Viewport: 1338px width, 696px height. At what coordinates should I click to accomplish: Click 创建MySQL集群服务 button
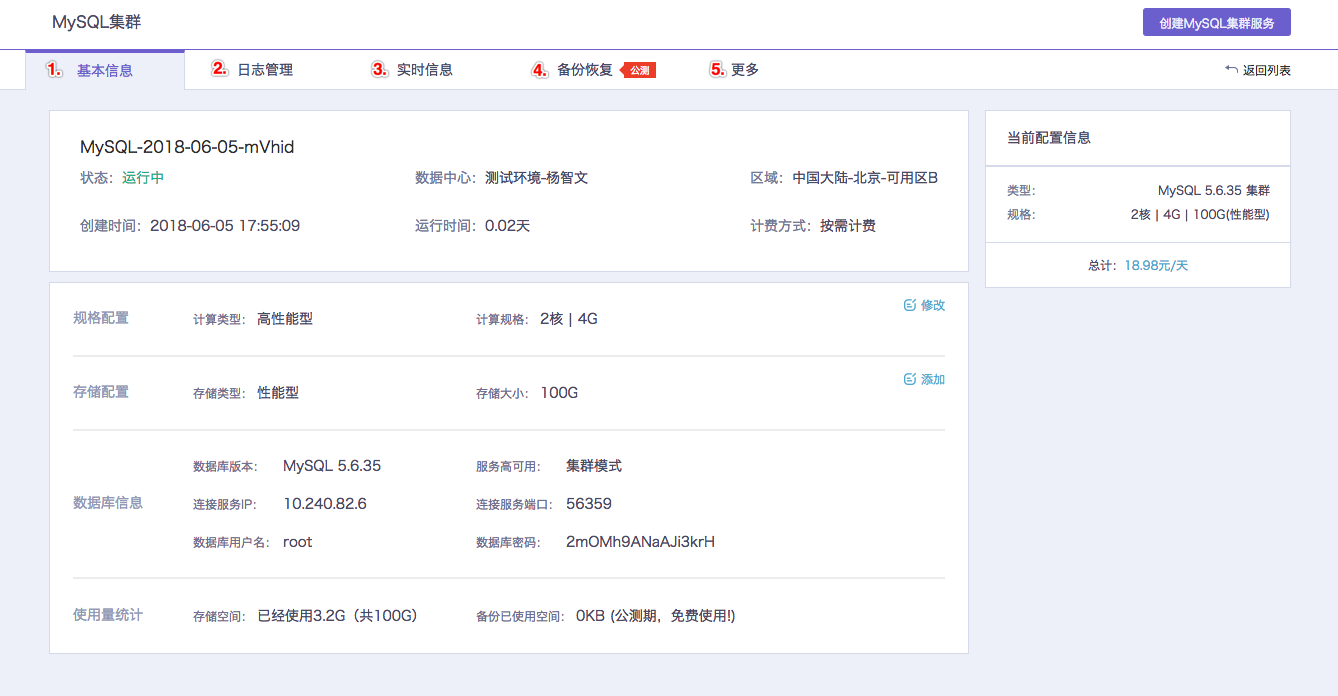coord(1217,22)
